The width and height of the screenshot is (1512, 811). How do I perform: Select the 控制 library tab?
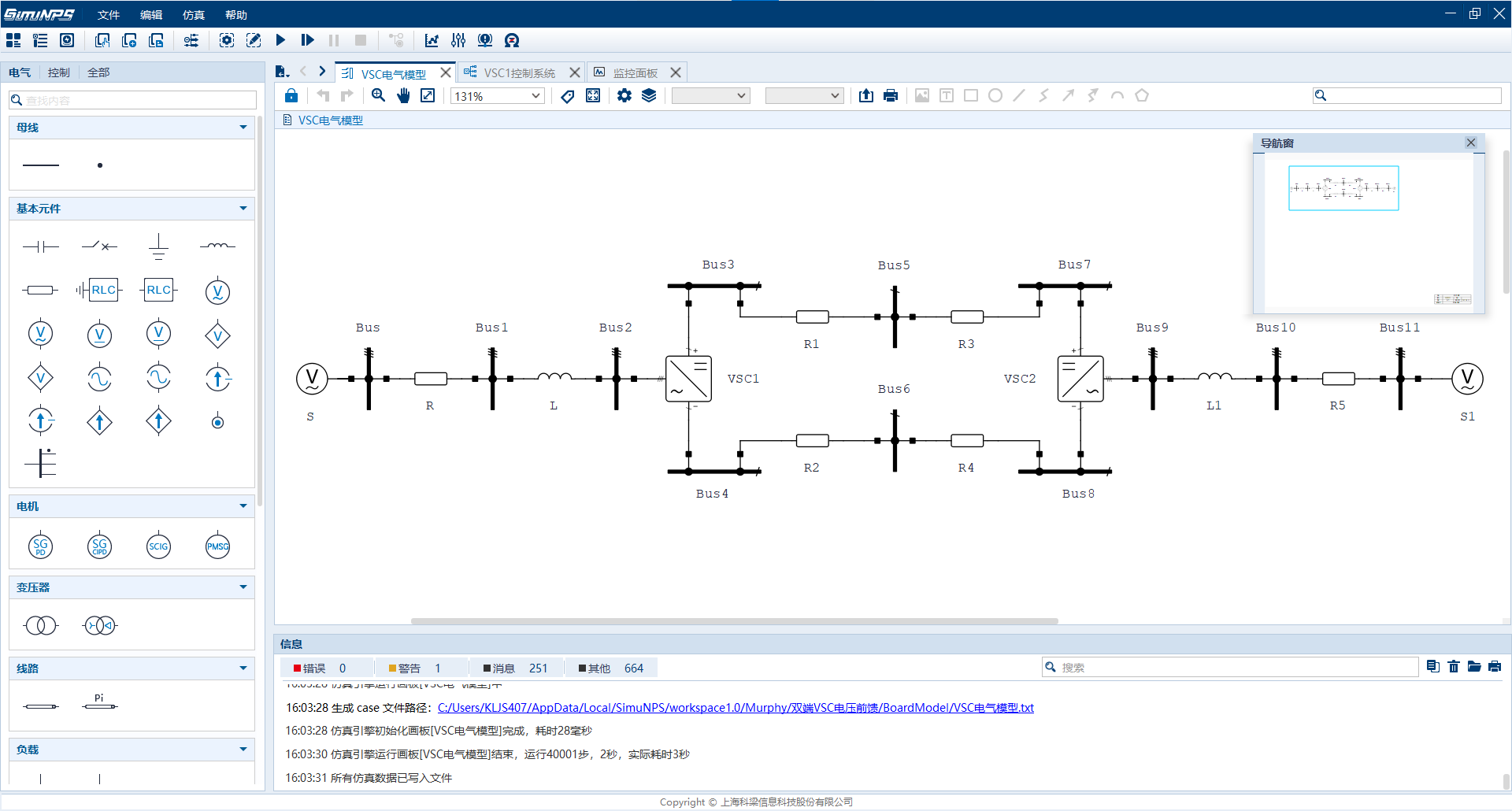[x=58, y=72]
